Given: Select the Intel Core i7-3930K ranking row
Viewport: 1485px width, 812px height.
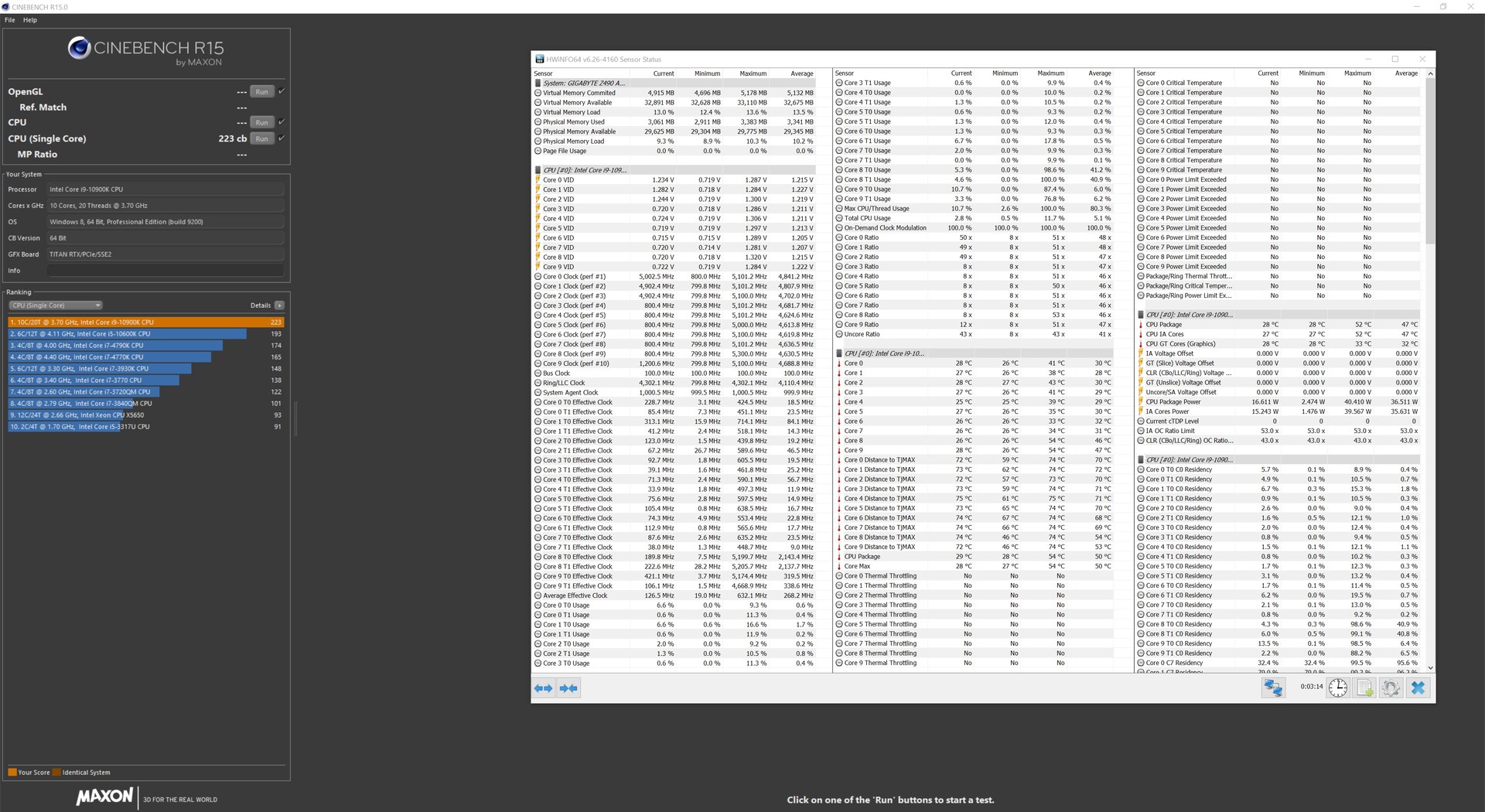Looking at the screenshot, I should pyautogui.click(x=146, y=369).
